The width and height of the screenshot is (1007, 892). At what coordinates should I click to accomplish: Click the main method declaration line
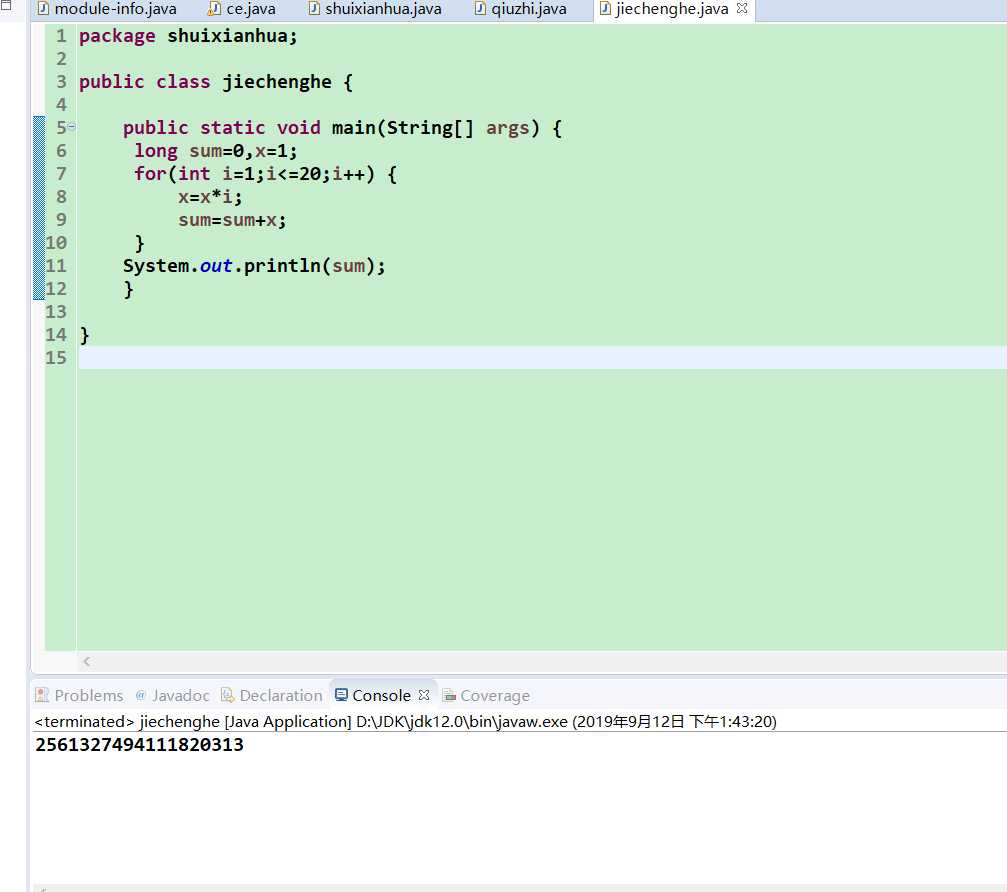click(342, 128)
